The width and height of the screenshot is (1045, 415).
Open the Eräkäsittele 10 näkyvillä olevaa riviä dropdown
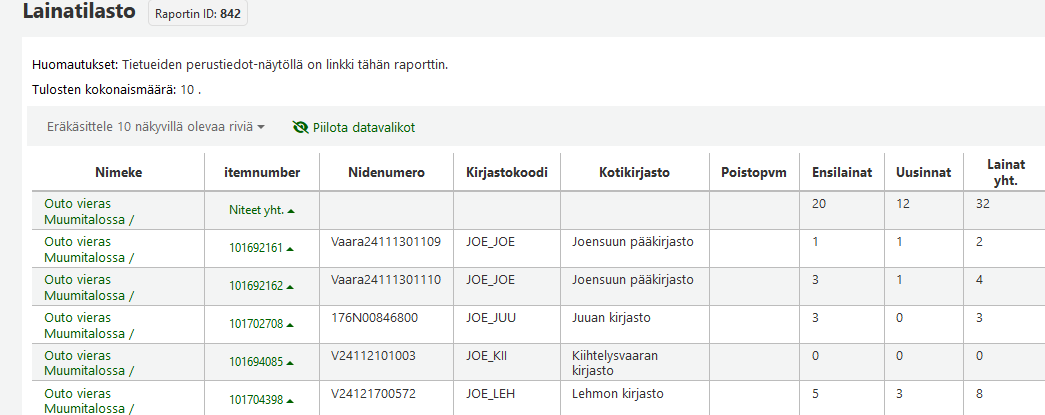155,128
